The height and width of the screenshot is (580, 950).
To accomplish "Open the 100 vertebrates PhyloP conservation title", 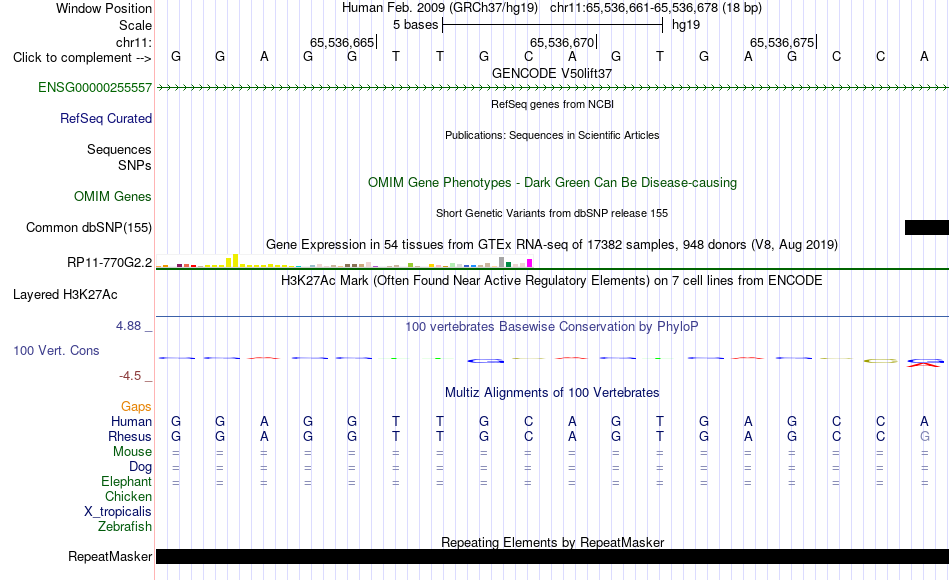I will pyautogui.click(x=552, y=327).
